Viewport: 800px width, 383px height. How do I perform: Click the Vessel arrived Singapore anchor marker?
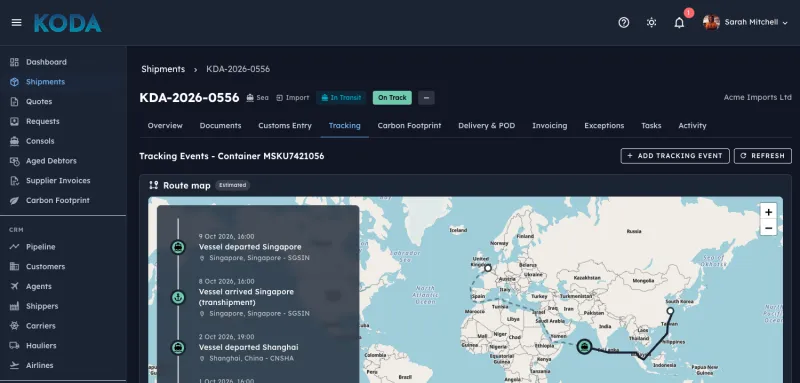tap(178, 297)
